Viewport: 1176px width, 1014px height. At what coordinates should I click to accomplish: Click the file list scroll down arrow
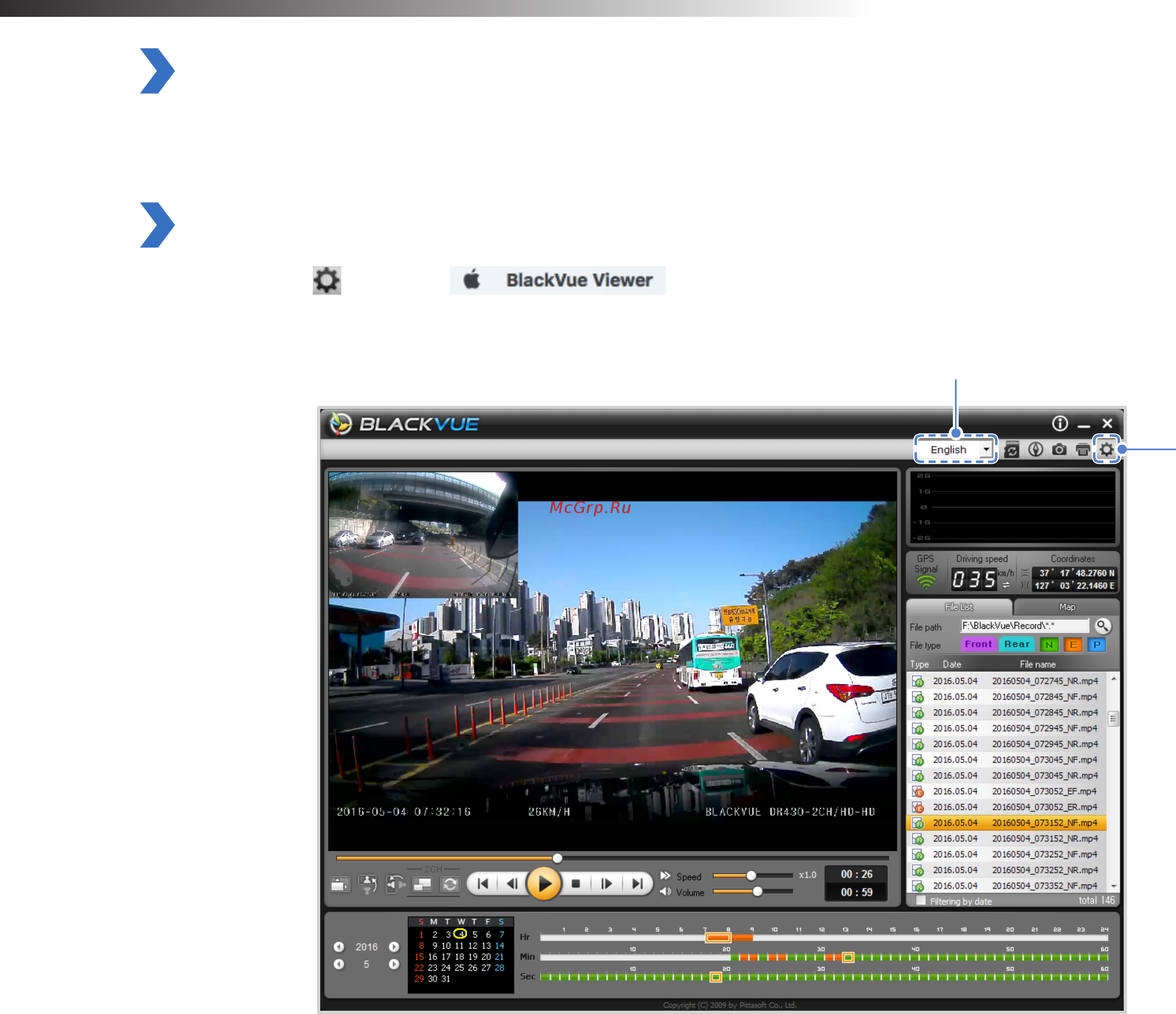[1113, 886]
